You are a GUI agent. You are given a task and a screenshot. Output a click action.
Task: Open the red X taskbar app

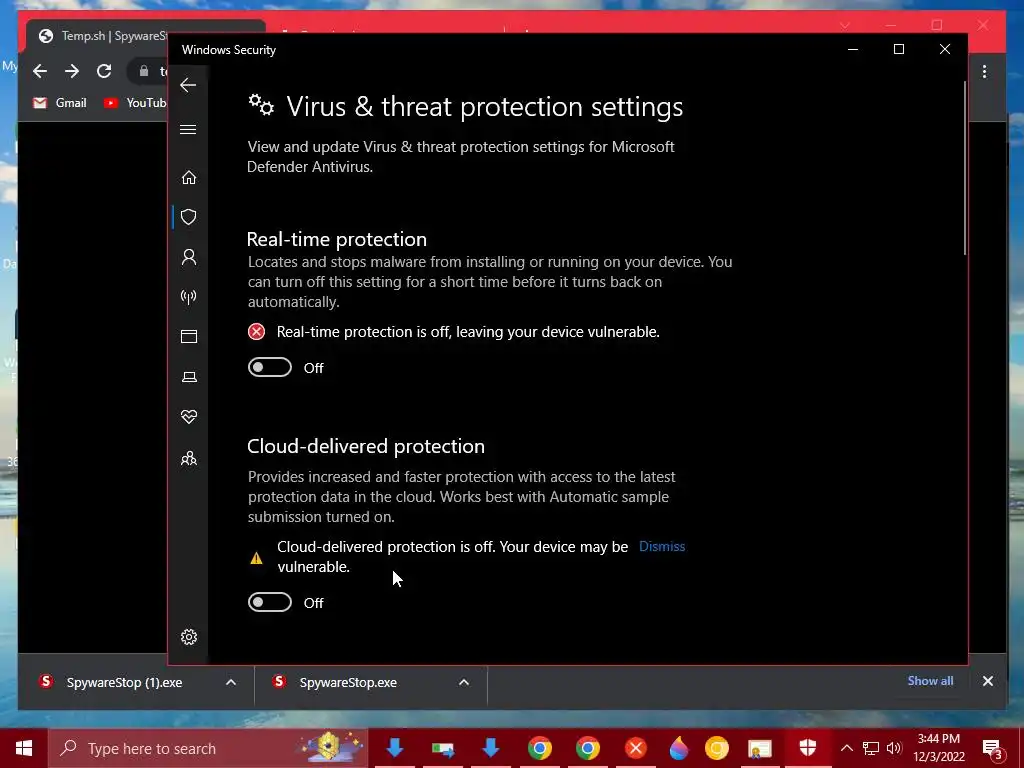(635, 748)
